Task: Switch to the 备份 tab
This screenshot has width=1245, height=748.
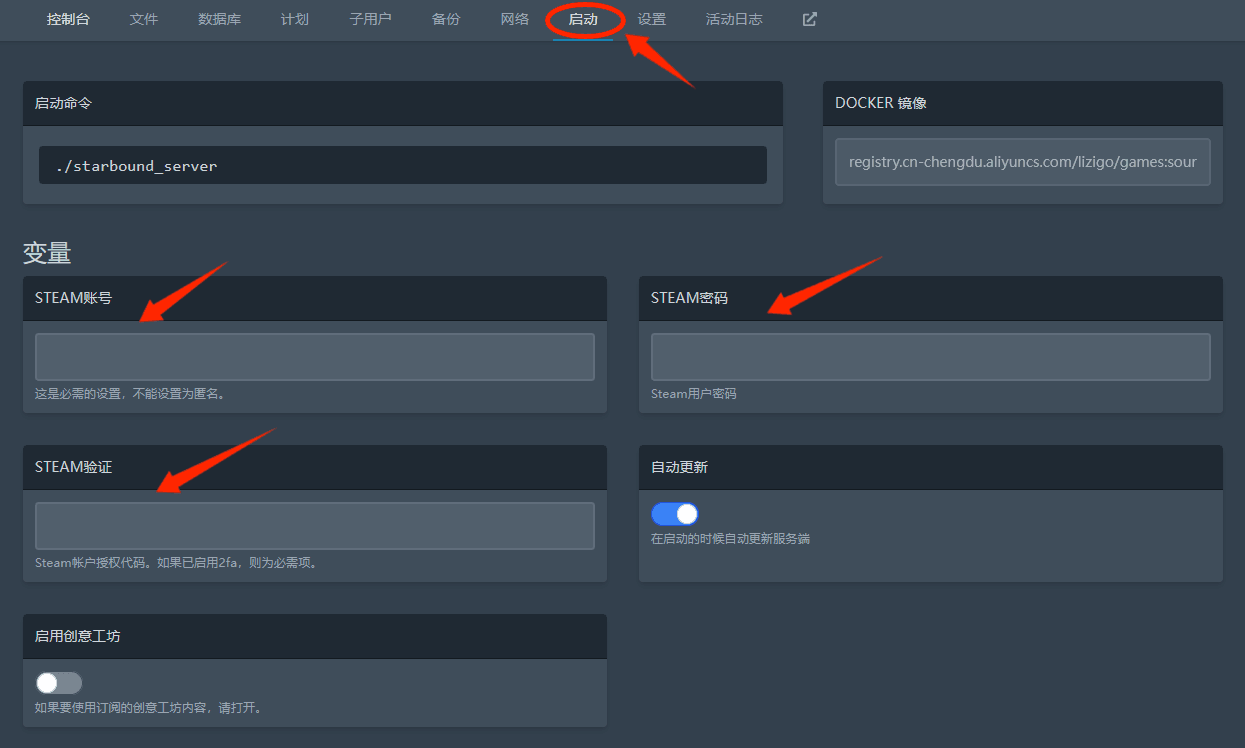Action: pos(446,19)
